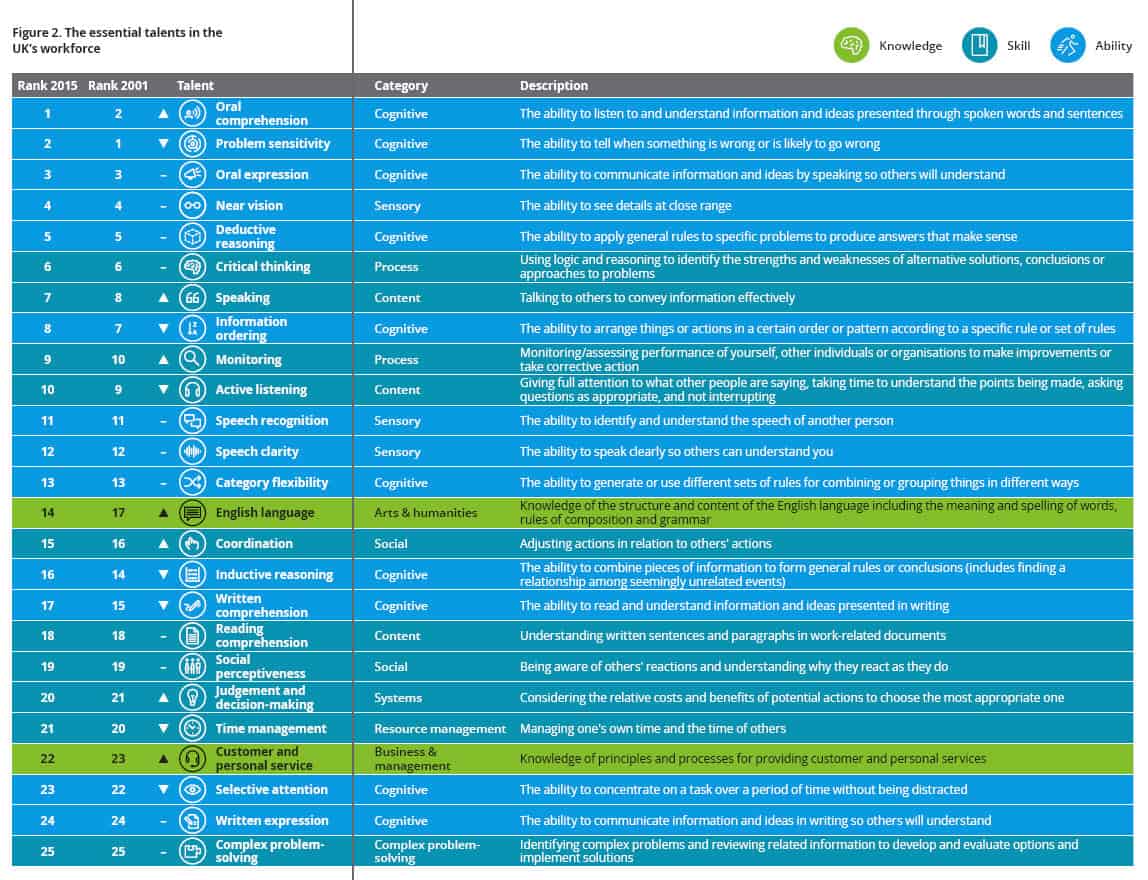Click the Critical thinking talent name

[262, 267]
